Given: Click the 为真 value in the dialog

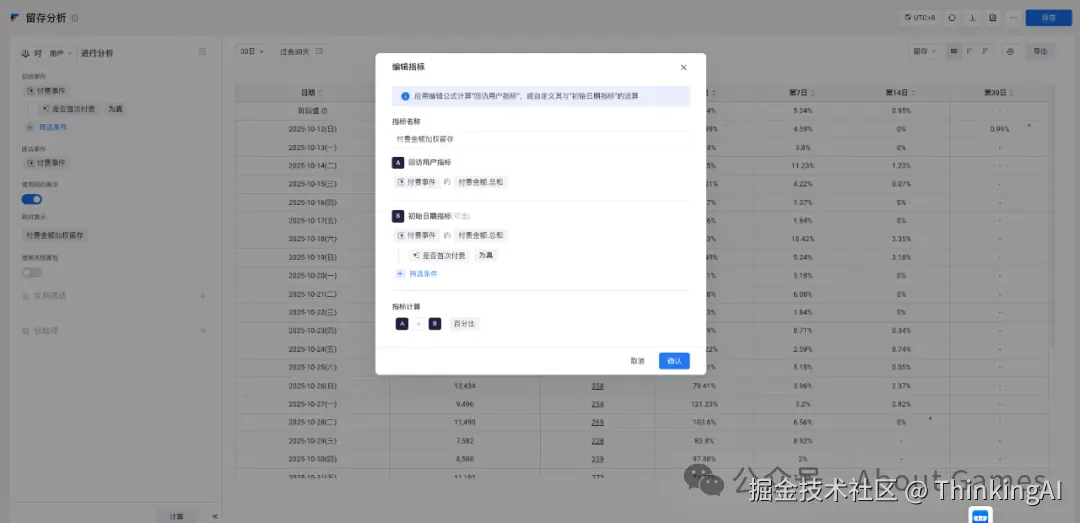Looking at the screenshot, I should coord(486,255).
